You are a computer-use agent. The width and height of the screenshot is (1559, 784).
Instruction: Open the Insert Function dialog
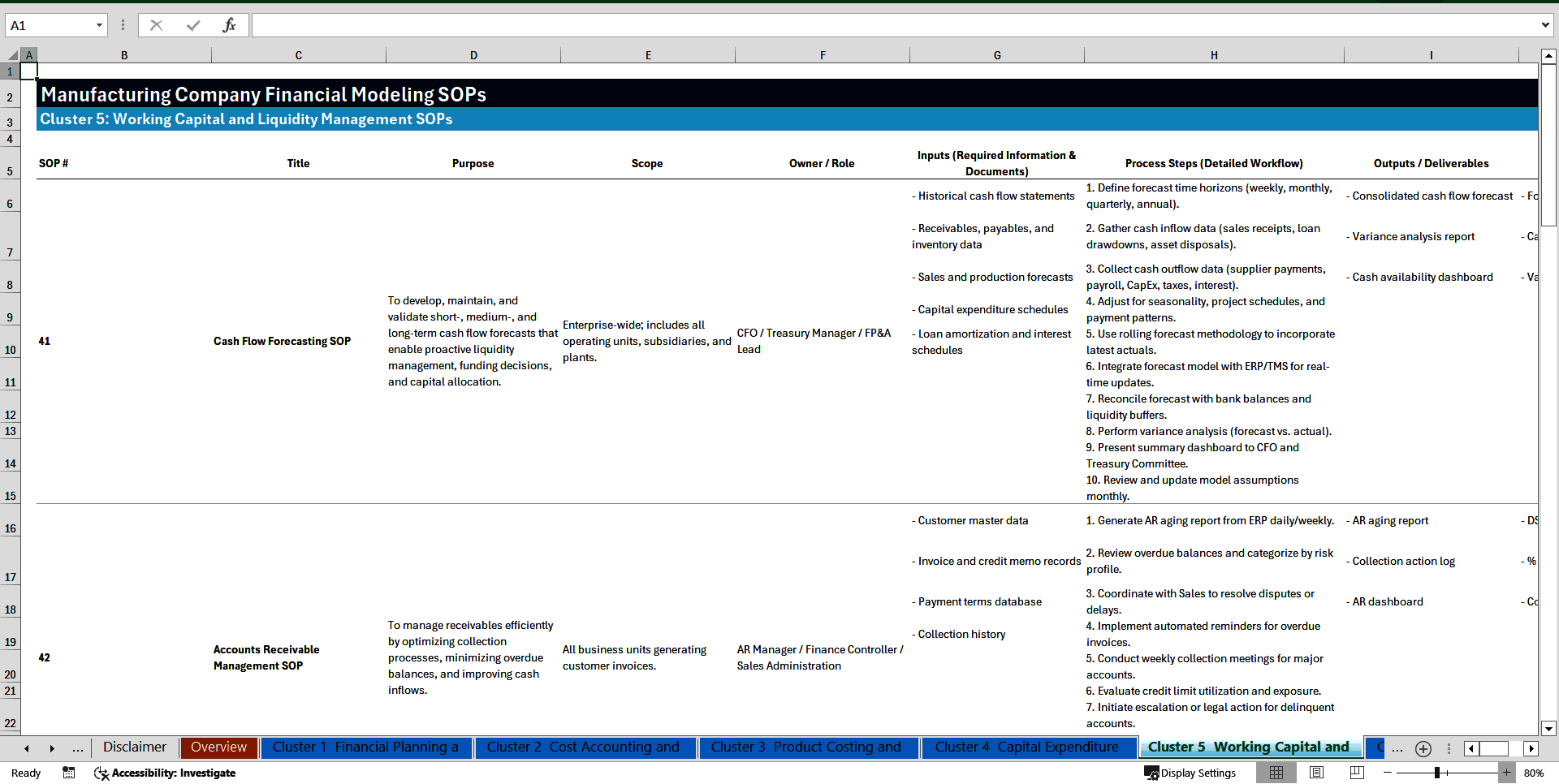230,25
